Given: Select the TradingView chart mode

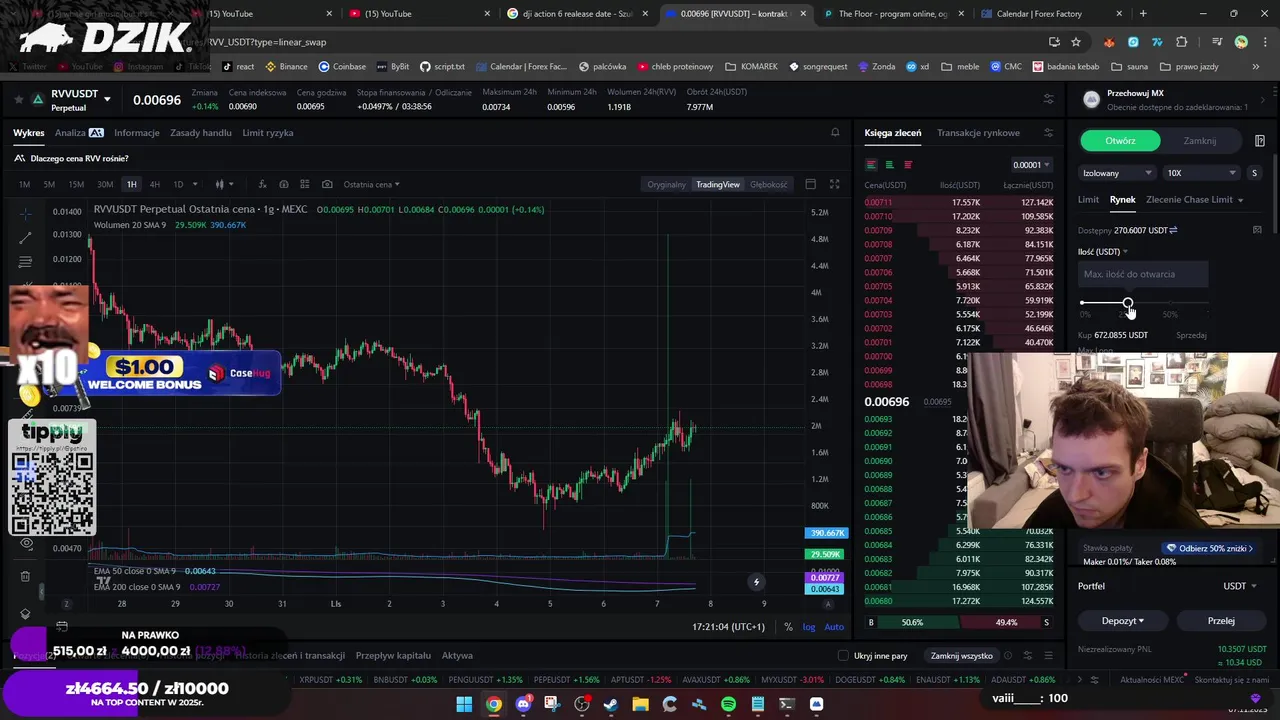Looking at the screenshot, I should pyautogui.click(x=718, y=184).
